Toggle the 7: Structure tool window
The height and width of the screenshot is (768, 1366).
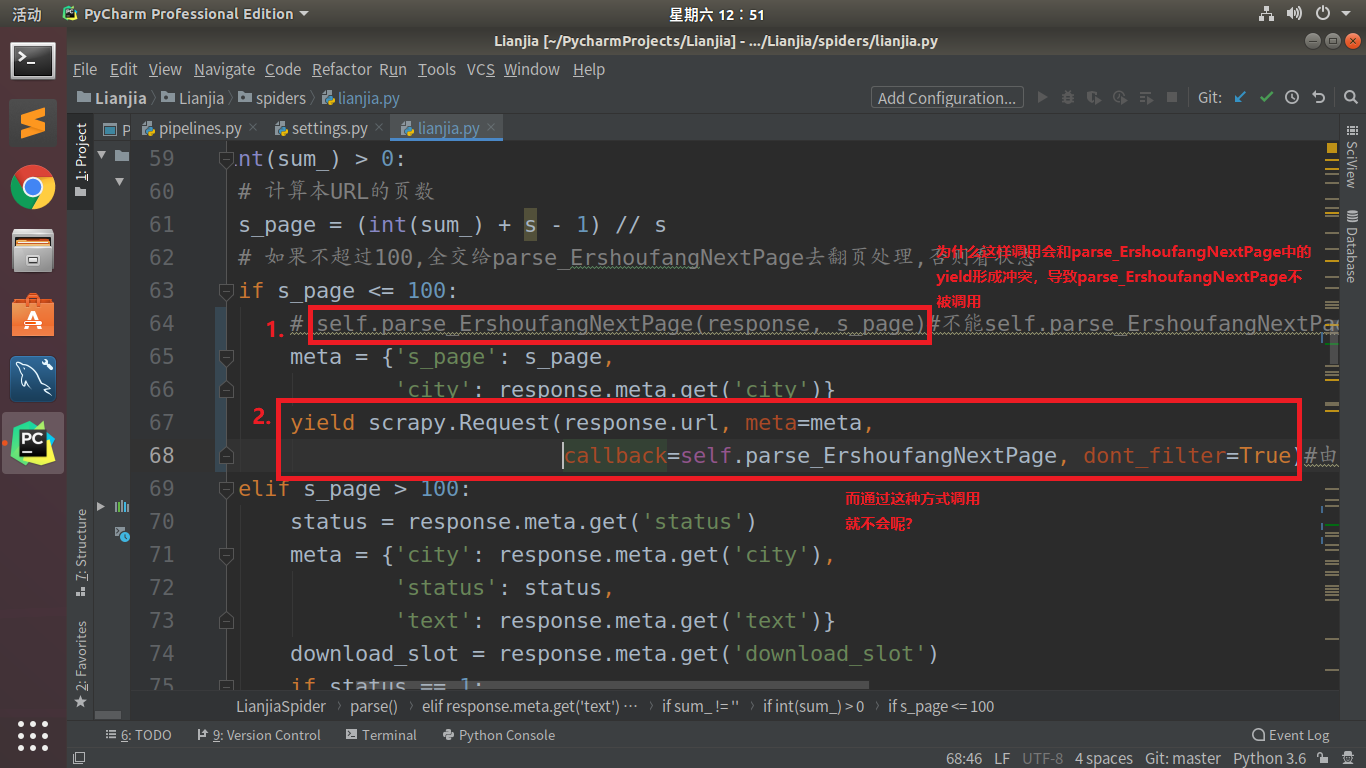tap(81, 553)
